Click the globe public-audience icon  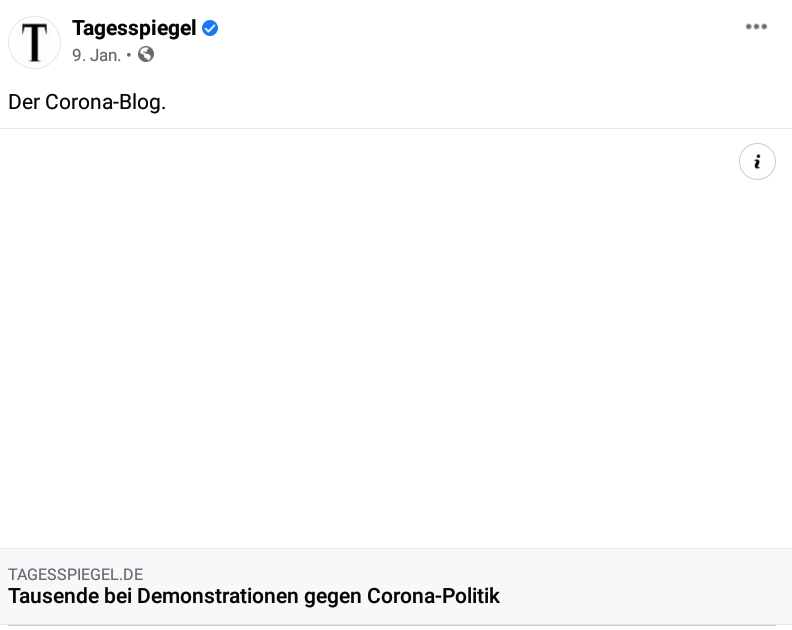146,54
